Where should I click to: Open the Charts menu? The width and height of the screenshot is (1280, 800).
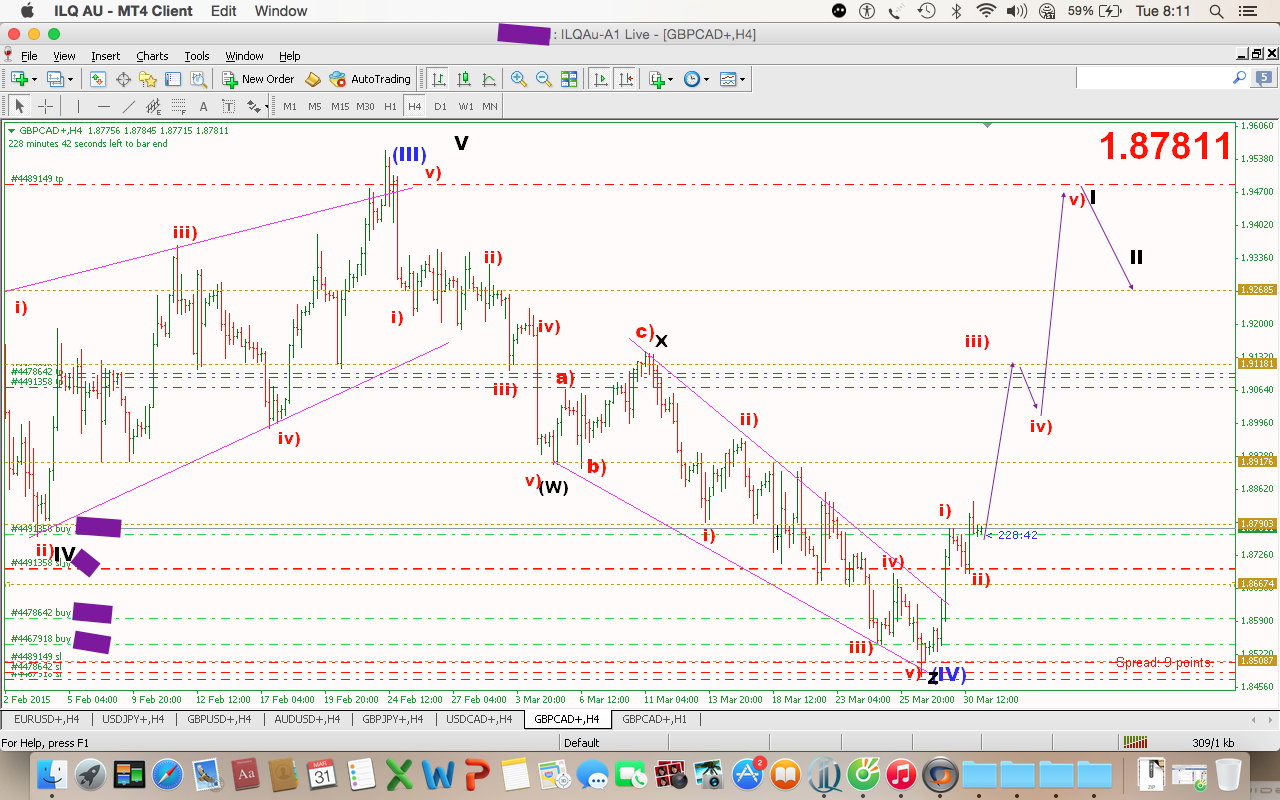[x=152, y=56]
